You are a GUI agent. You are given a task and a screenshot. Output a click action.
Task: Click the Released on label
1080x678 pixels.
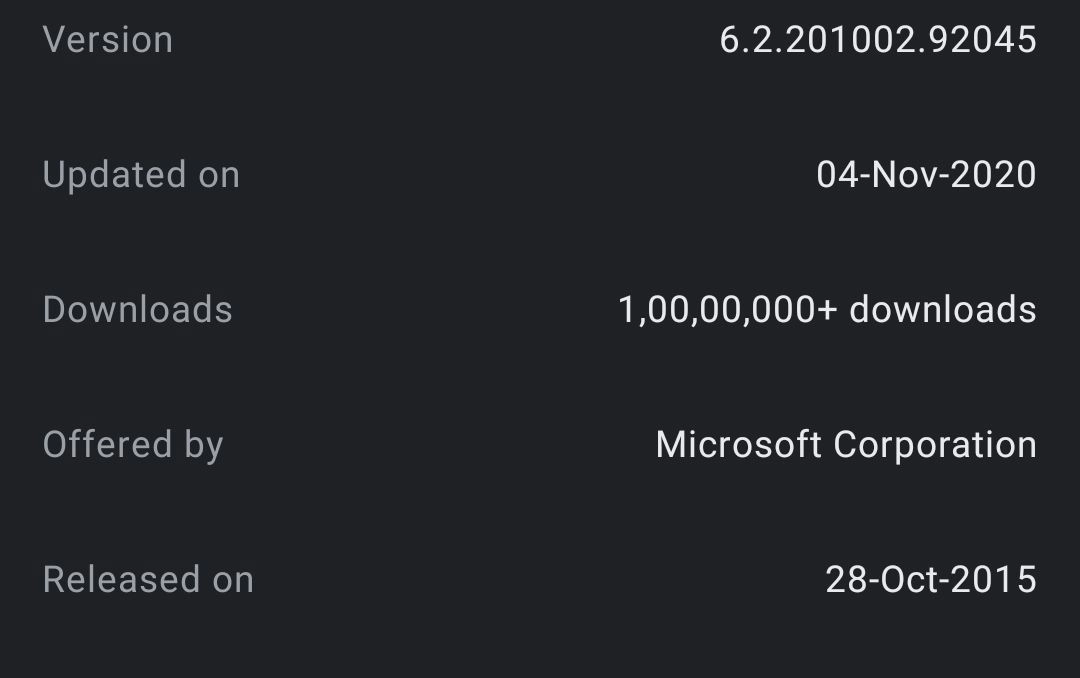(x=148, y=580)
